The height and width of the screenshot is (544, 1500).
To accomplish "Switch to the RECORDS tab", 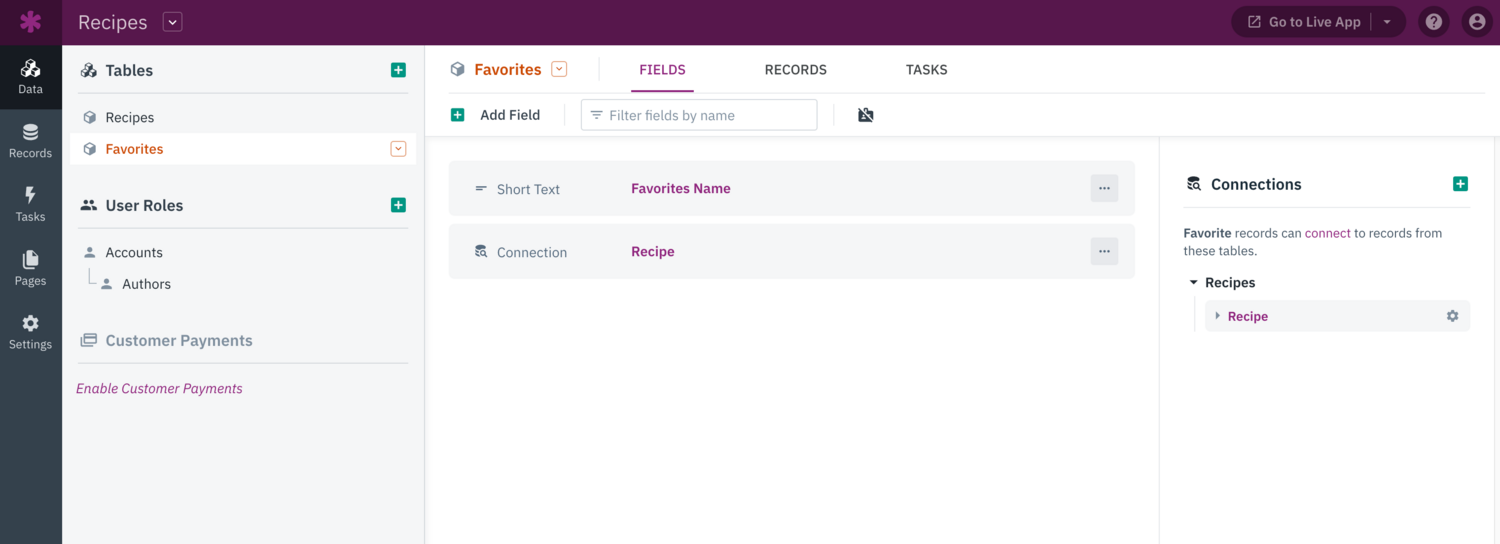I will pos(796,70).
